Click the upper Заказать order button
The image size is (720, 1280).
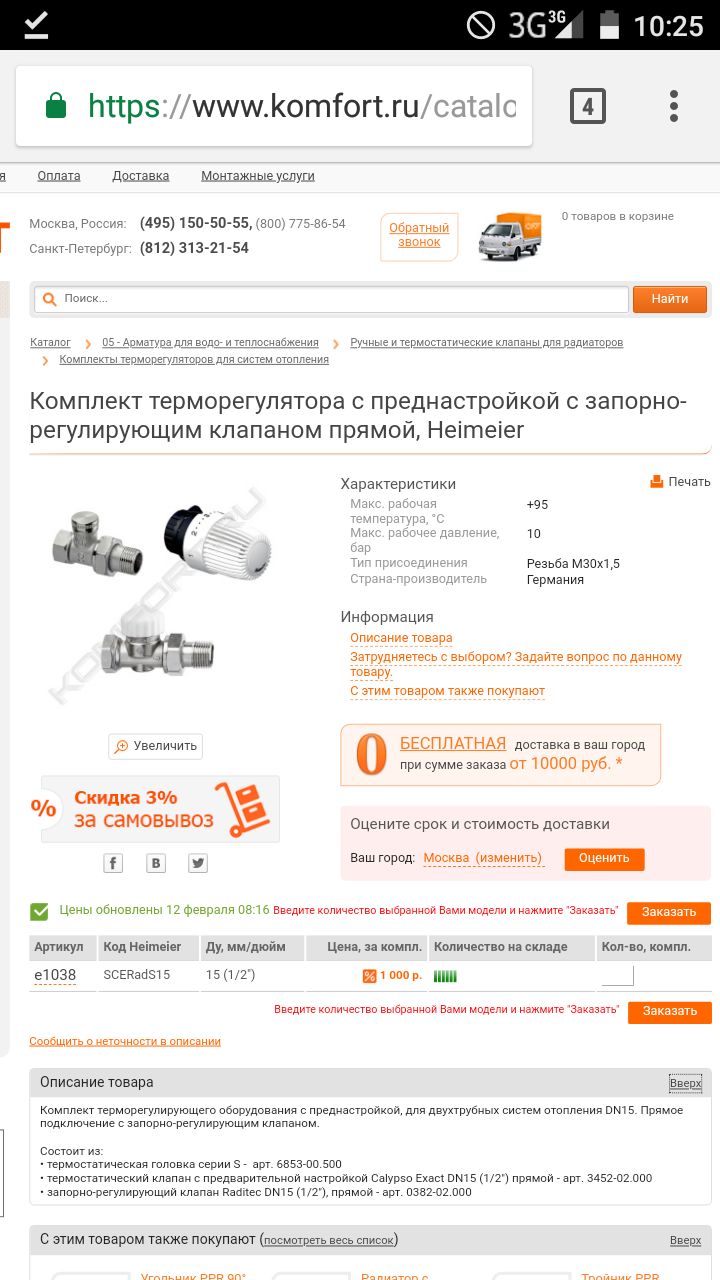[669, 912]
